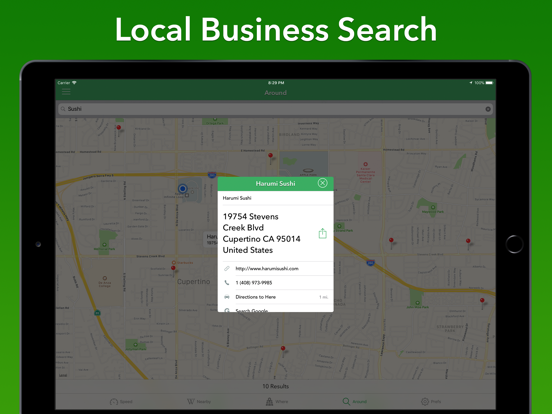
Task: Click the 1 mi. distance label
Action: [x=324, y=297]
